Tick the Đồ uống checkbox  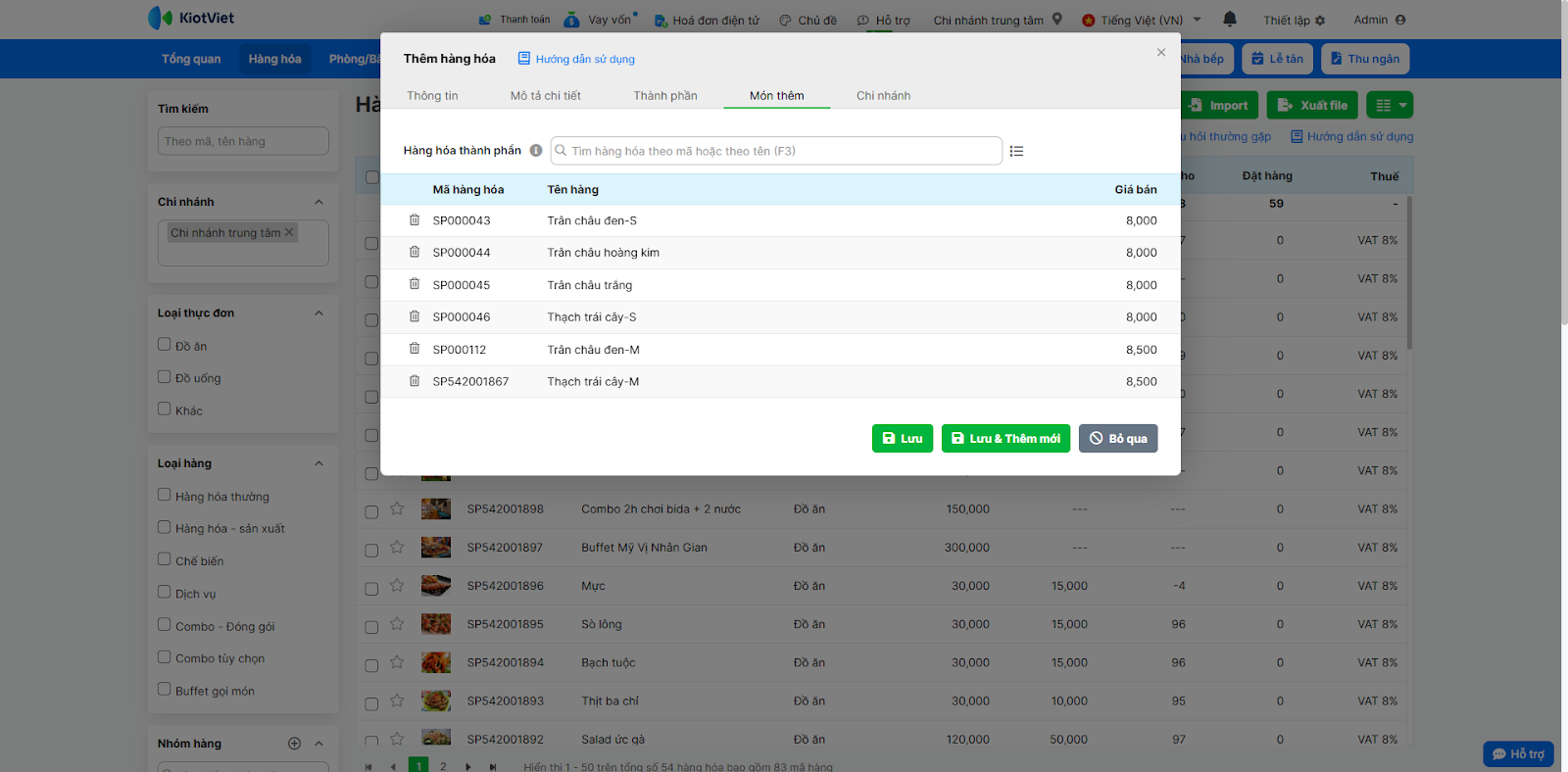coord(165,376)
